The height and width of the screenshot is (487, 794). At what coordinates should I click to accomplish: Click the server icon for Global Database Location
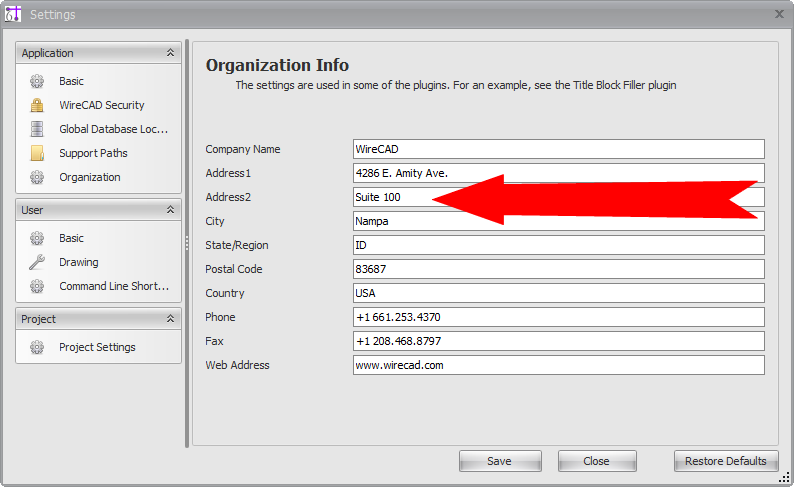[37, 129]
